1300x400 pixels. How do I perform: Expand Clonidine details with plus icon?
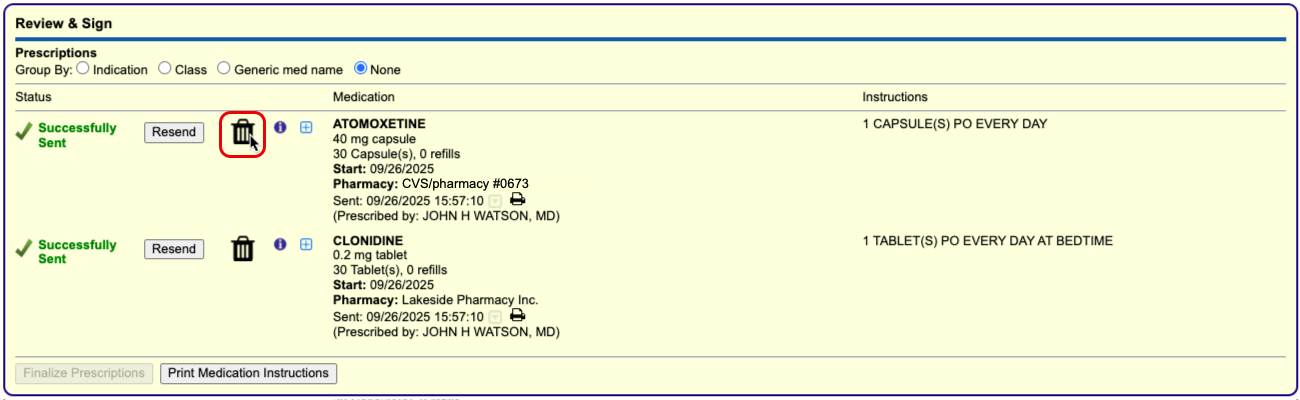tap(307, 244)
